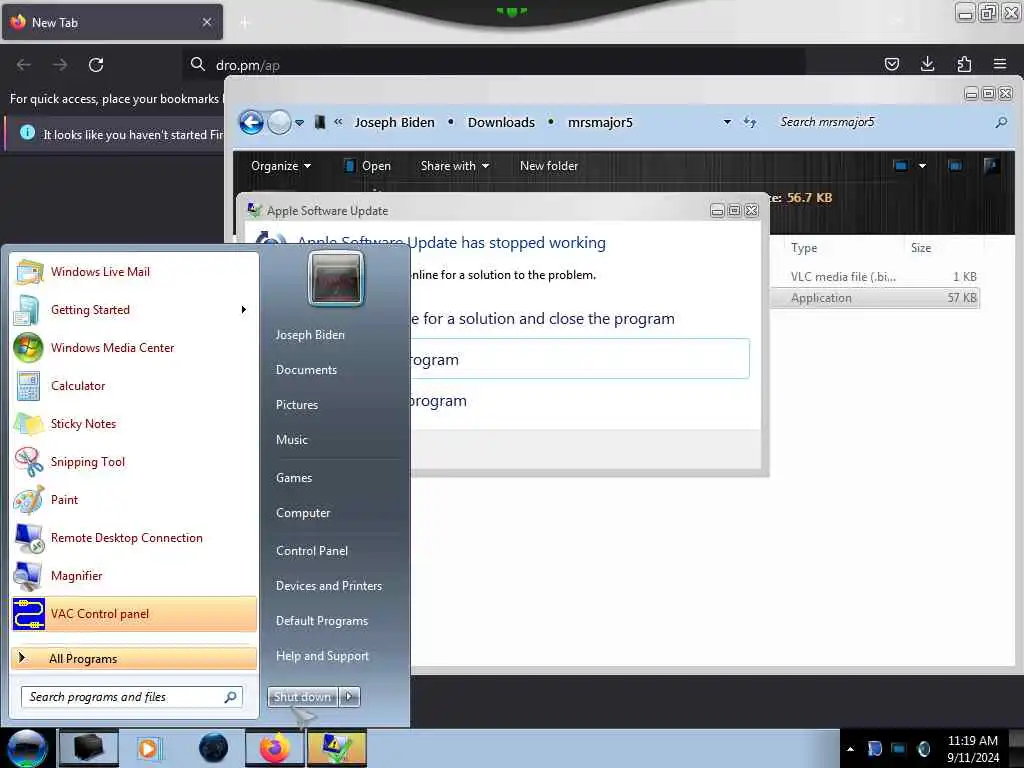The height and width of the screenshot is (768, 1024).
Task: Click Firefox address bar with dro.pm
Action: [x=496, y=65]
